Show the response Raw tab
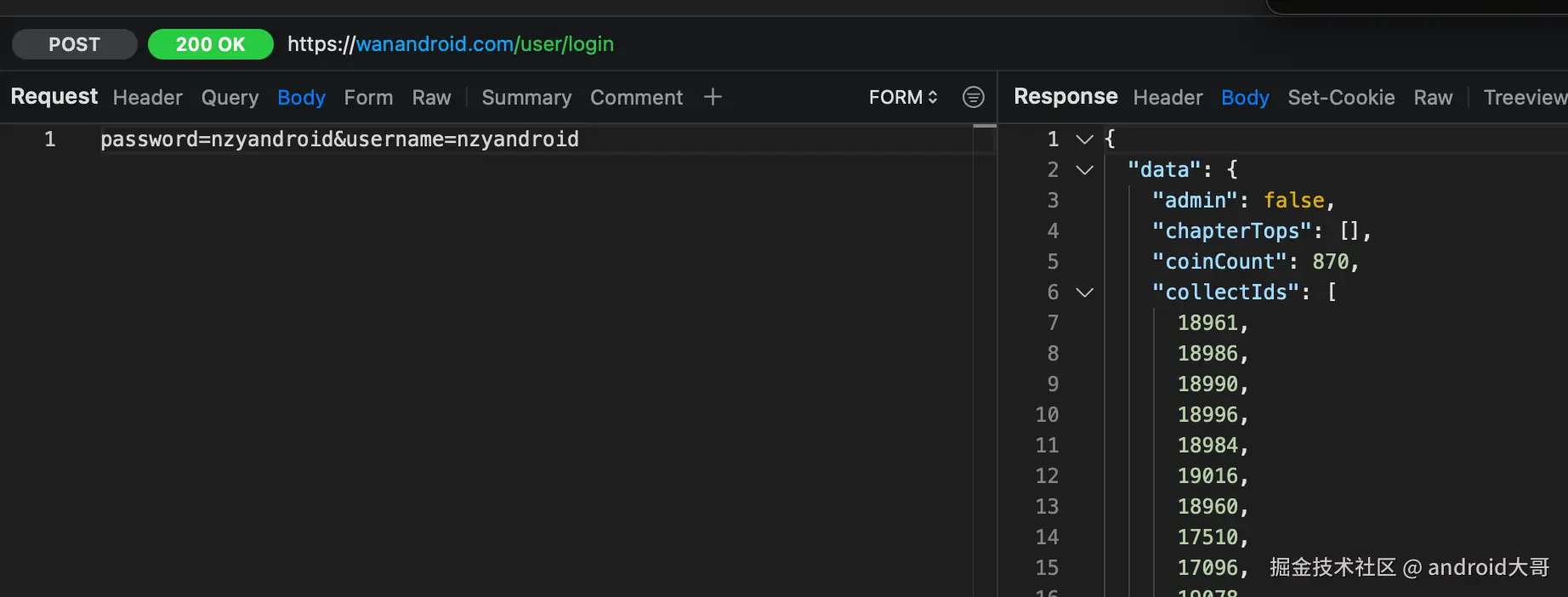 coord(1433,98)
